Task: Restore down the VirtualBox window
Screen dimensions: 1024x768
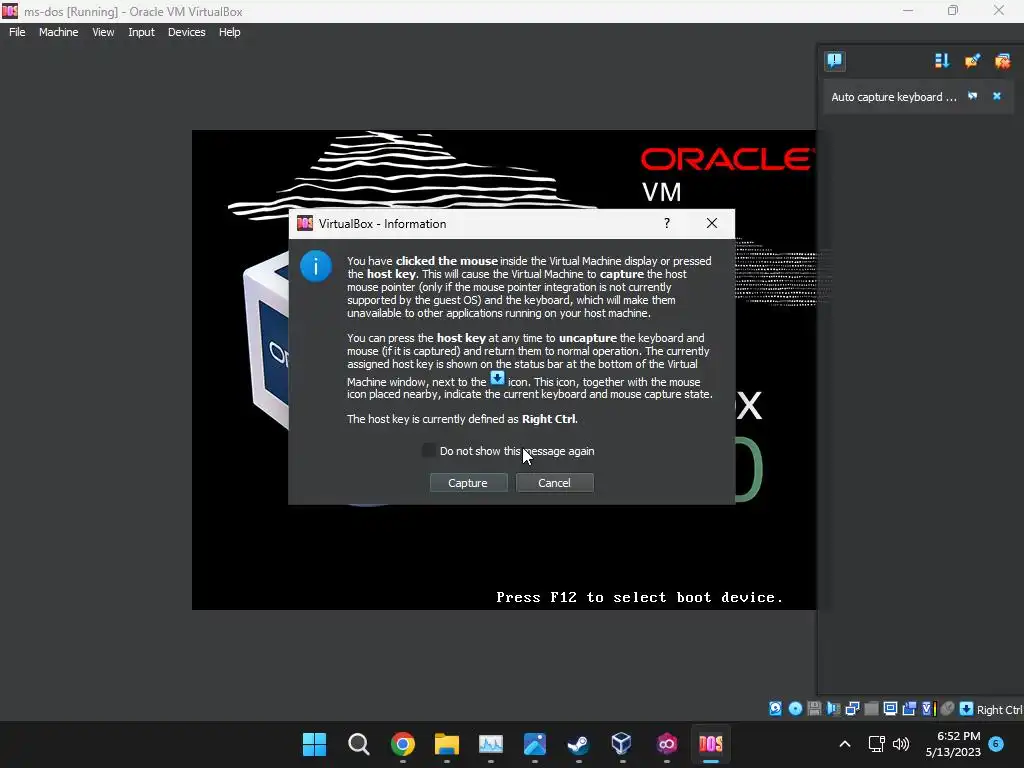Action: click(953, 11)
